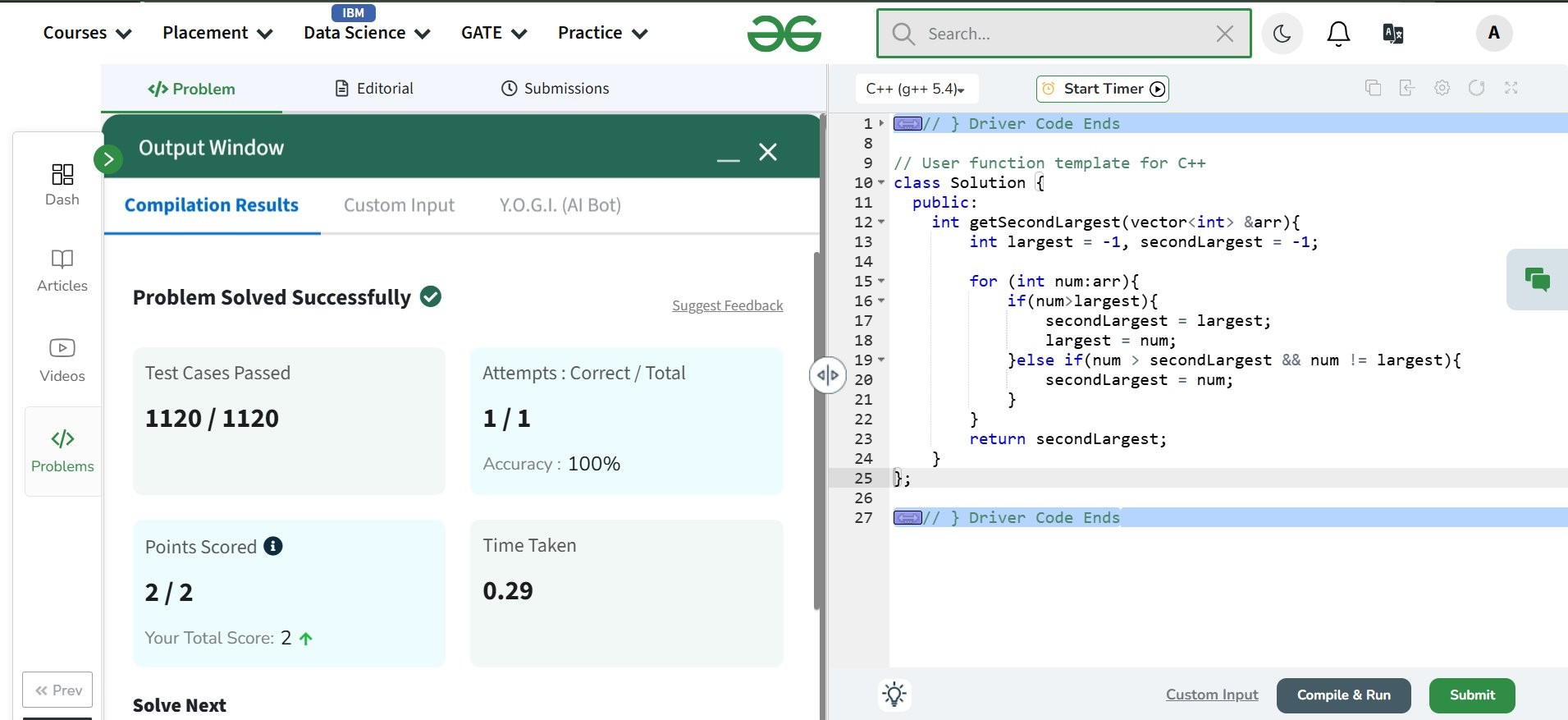This screenshot has height=720, width=1568.
Task: Collapse the if block fold at line 16
Action: [x=882, y=300]
